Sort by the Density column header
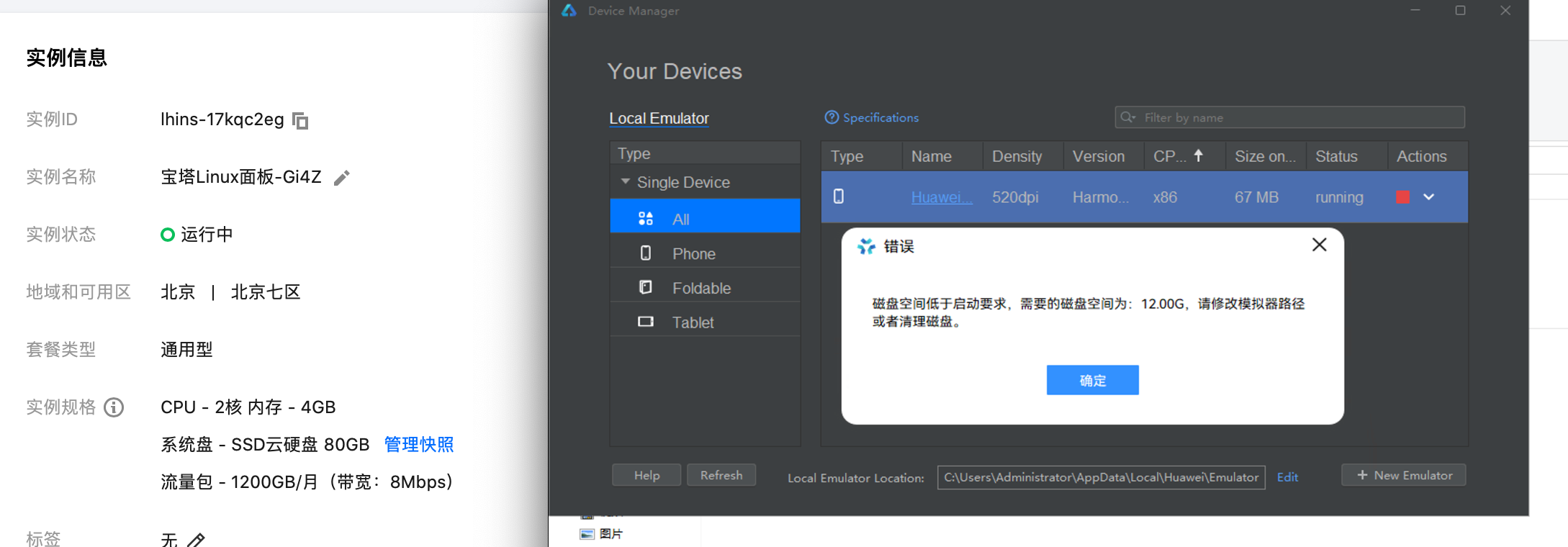Viewport: 1568px width, 547px height. click(1023, 156)
